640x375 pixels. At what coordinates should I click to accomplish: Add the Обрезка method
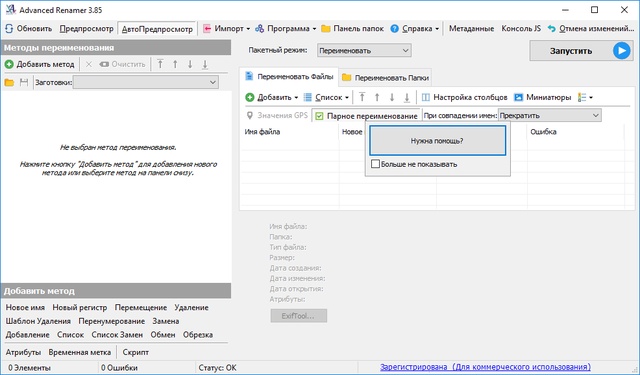pos(198,335)
